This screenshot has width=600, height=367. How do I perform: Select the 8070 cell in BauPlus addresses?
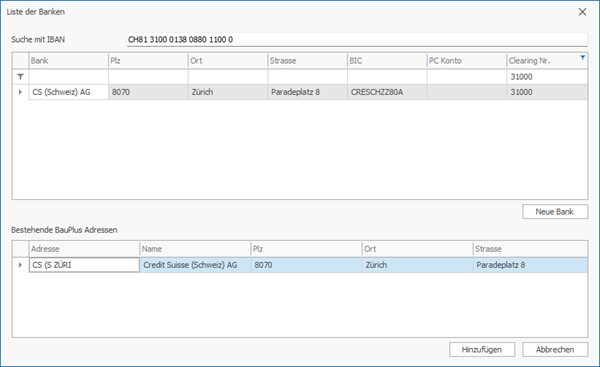306,265
